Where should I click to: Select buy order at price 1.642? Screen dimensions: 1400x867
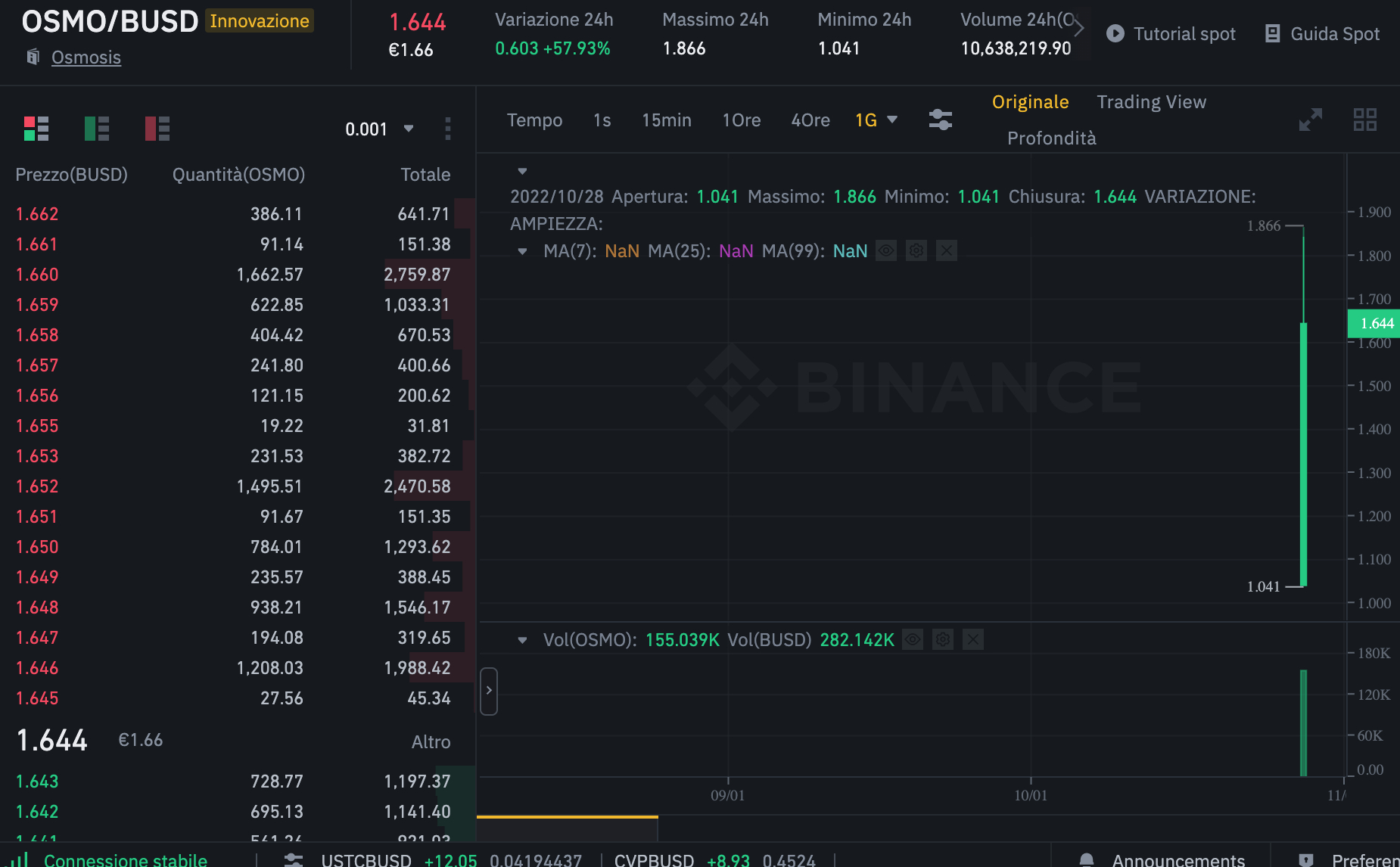click(236, 812)
